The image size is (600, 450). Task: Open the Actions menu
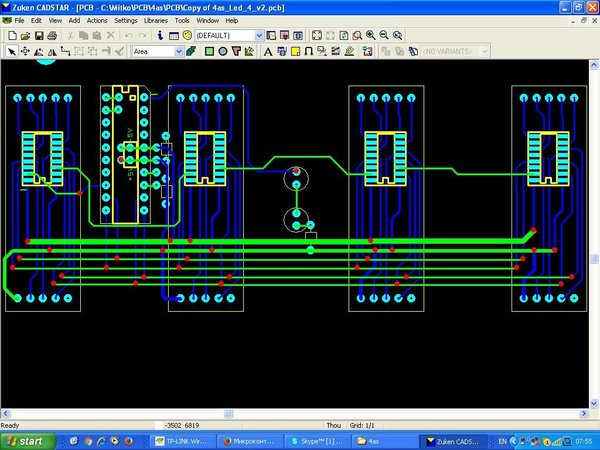[x=97, y=21]
